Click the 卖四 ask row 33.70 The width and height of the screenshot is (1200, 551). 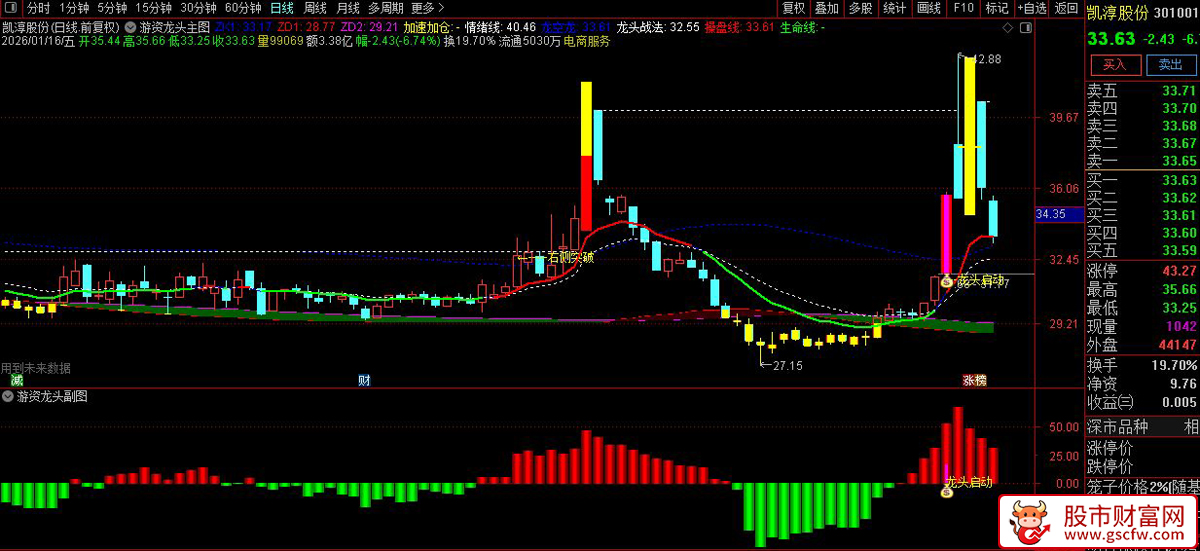[1143, 108]
